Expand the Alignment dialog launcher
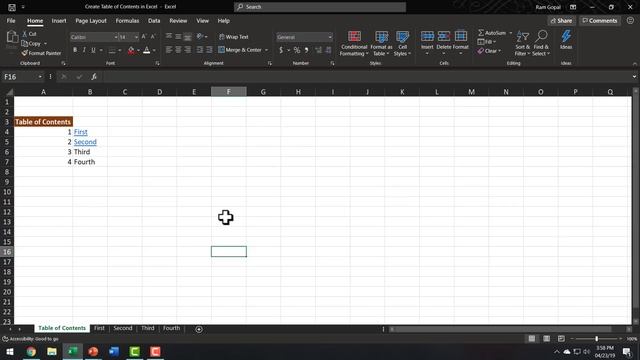Screen dimensions: 640x360 coord(269,64)
